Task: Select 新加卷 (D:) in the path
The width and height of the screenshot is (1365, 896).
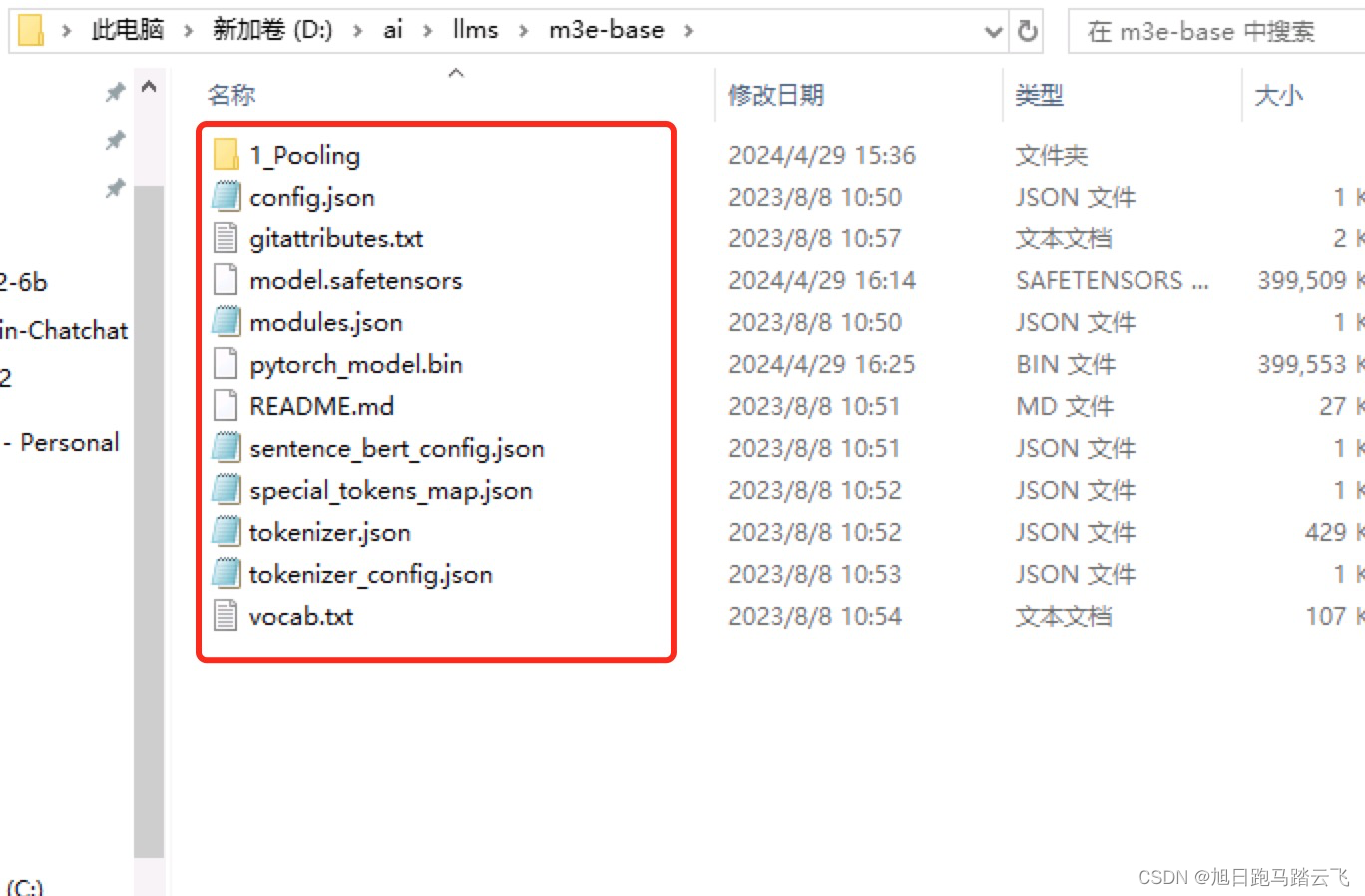Action: 272,30
